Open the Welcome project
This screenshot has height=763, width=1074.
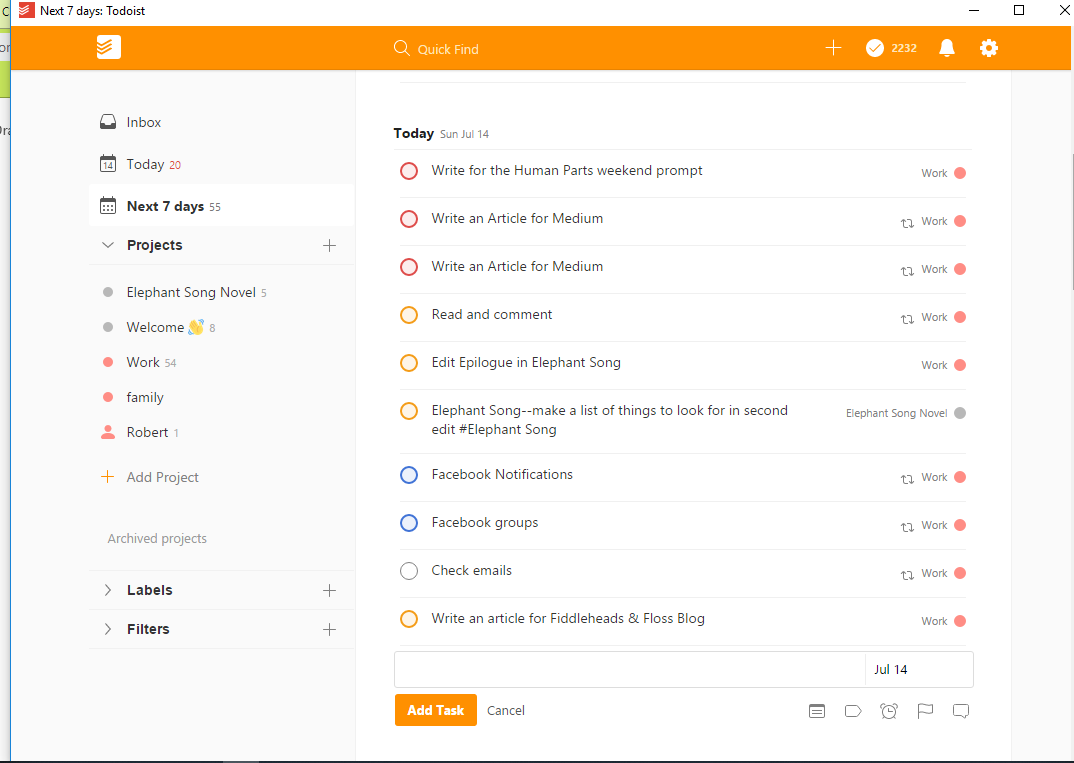[x=155, y=327]
